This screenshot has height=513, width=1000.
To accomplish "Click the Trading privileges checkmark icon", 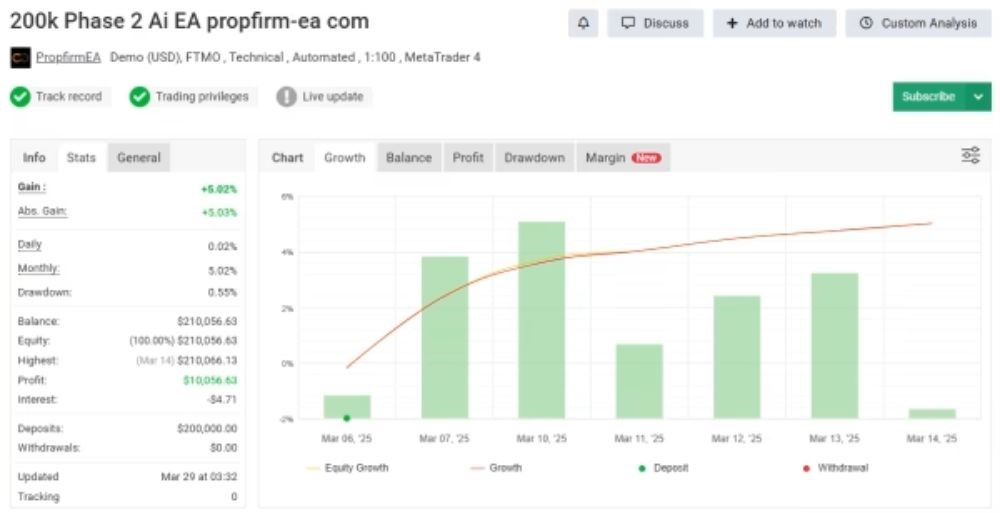I will [140, 97].
